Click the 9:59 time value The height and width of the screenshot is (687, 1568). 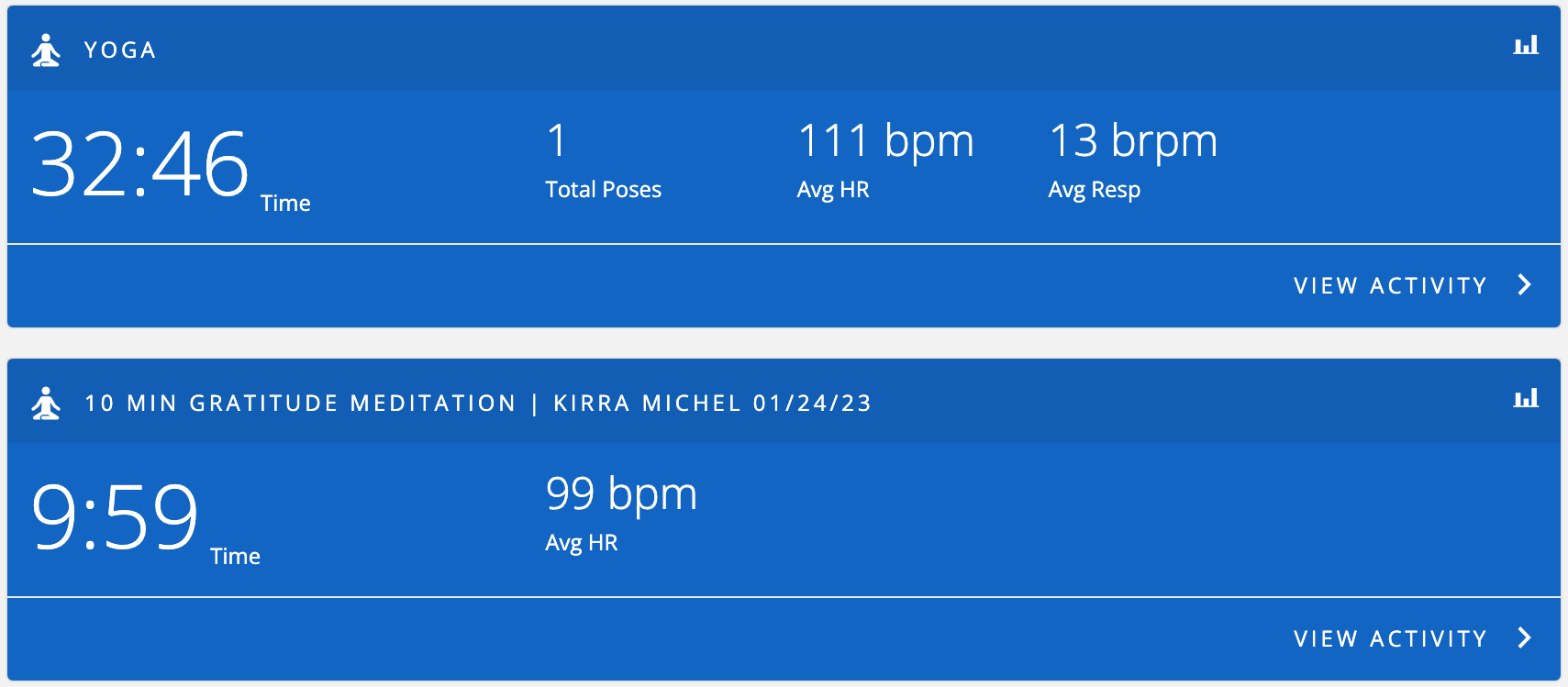pos(115,517)
